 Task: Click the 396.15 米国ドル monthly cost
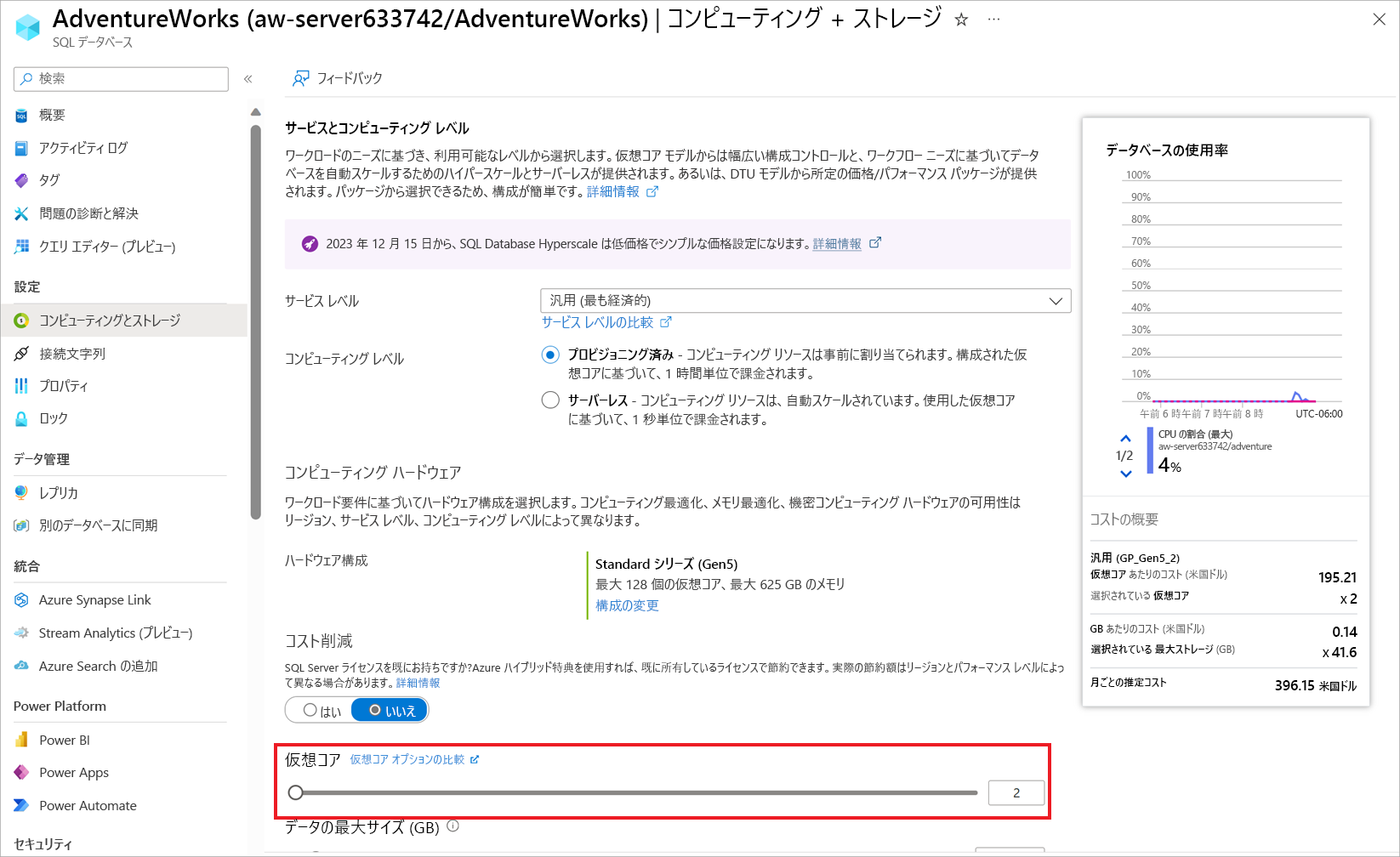[x=1315, y=685]
